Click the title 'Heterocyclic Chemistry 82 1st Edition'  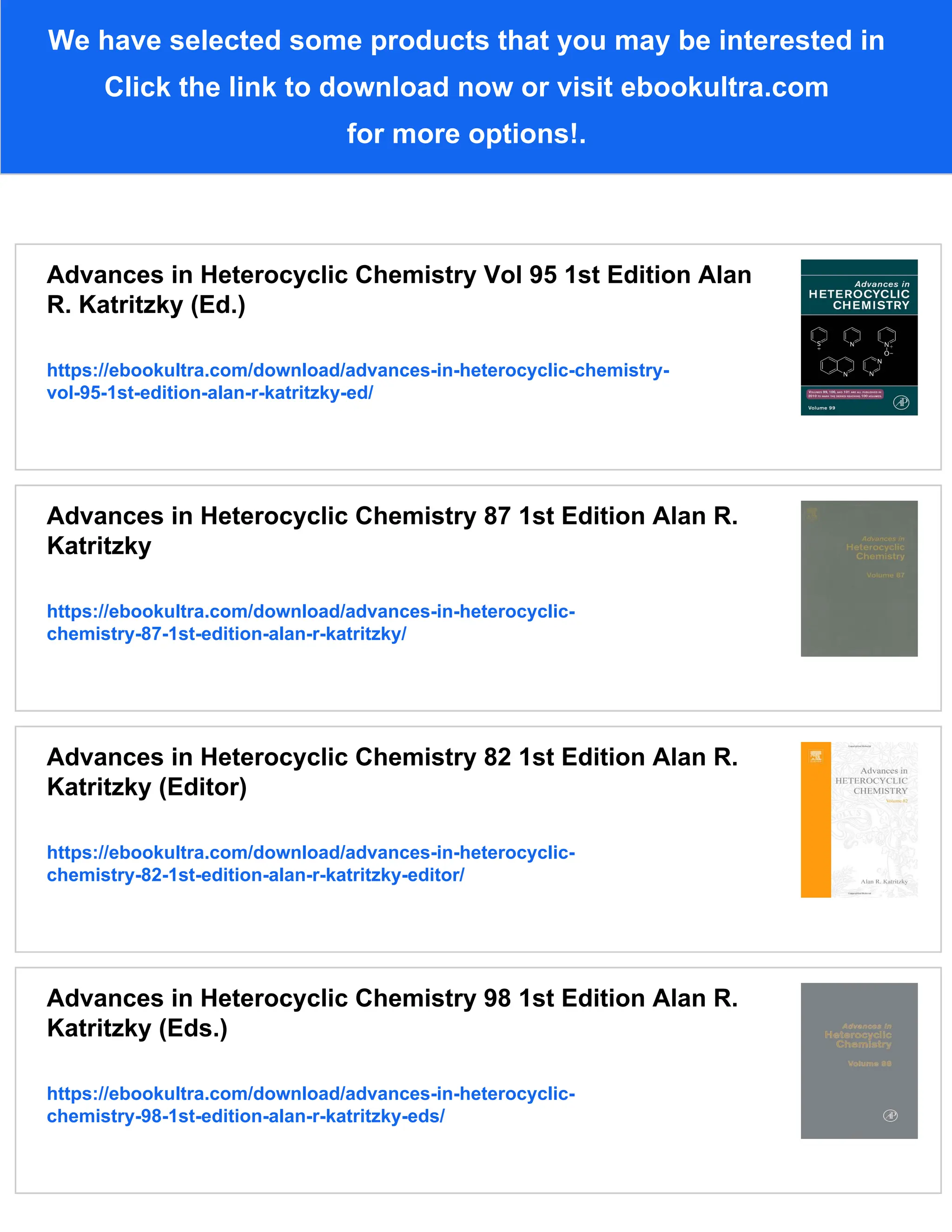(392, 772)
